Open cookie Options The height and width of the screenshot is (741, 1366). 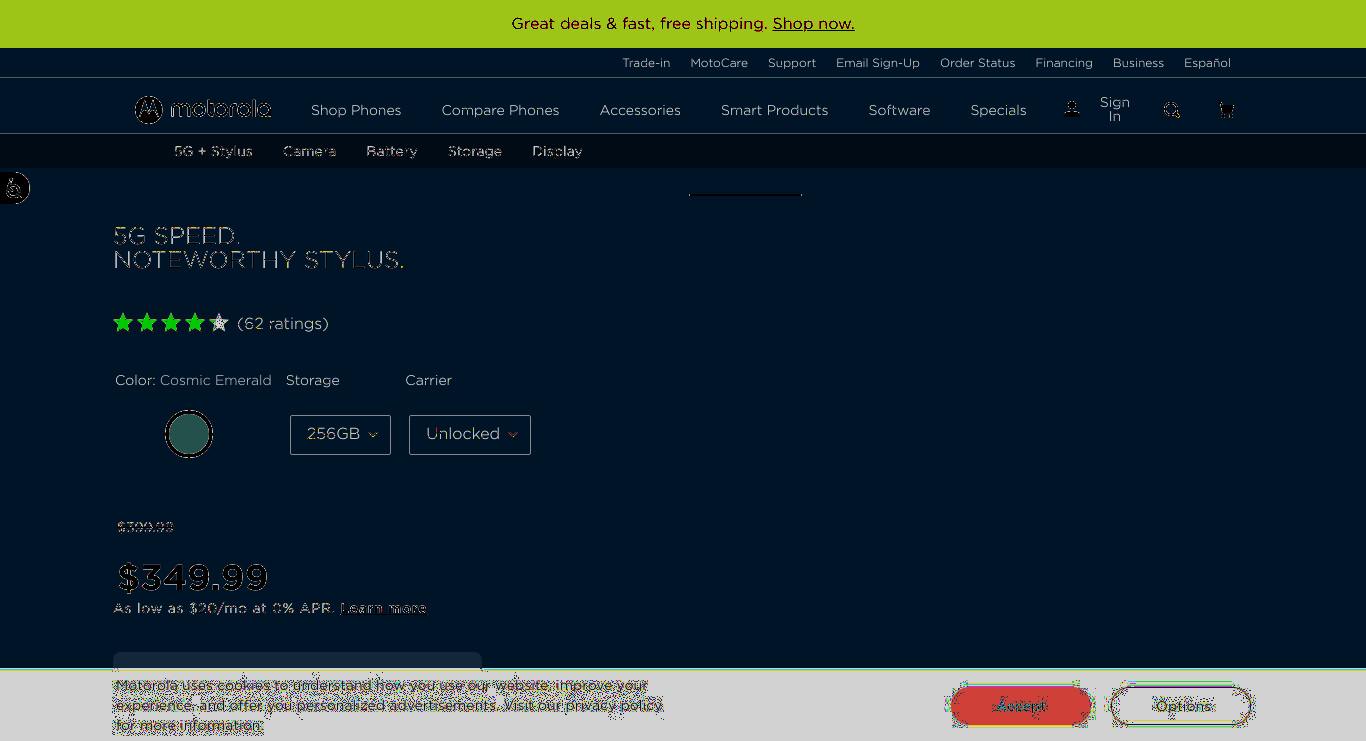[x=1182, y=706]
